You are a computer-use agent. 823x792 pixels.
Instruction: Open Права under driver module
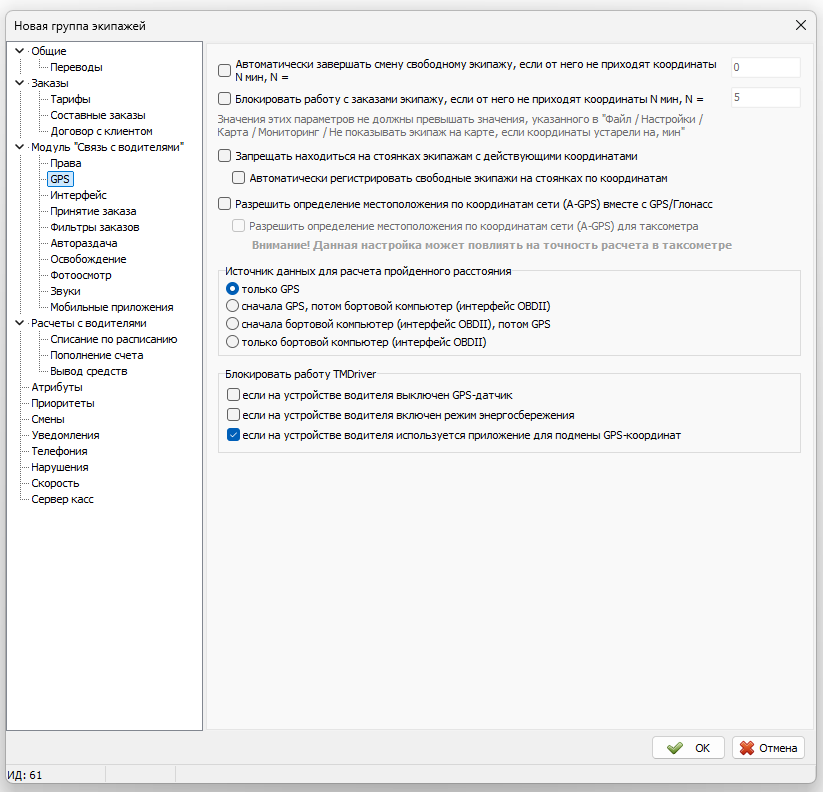(x=66, y=163)
